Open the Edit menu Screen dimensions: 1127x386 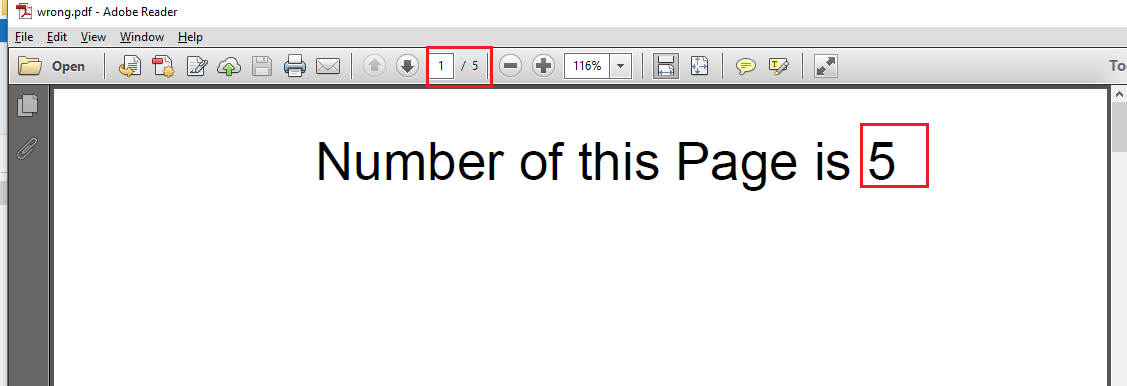click(57, 37)
